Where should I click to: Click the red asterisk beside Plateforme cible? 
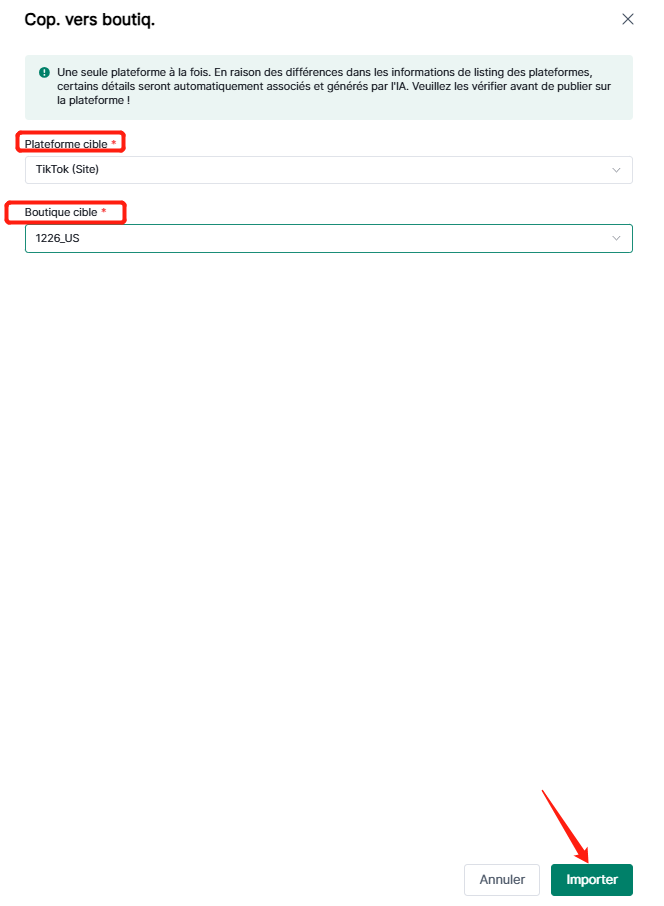point(114,143)
